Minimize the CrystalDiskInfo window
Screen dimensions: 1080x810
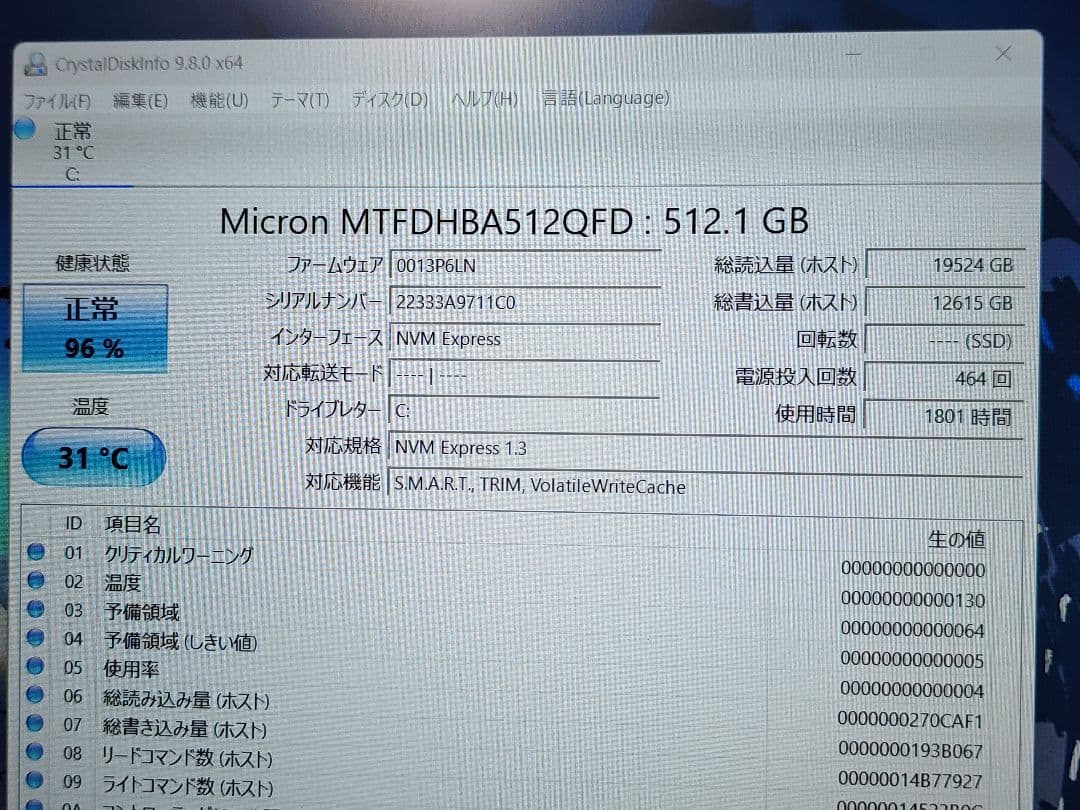(x=853, y=53)
